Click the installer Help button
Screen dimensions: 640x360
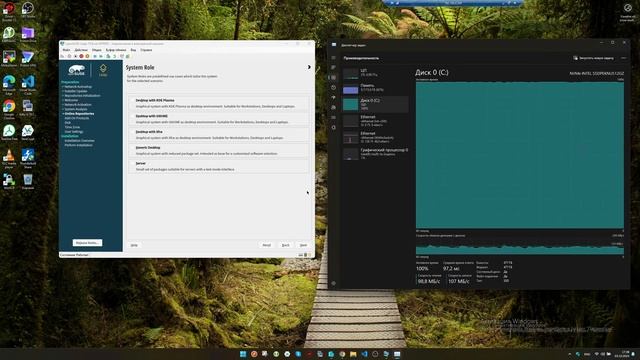coord(134,245)
